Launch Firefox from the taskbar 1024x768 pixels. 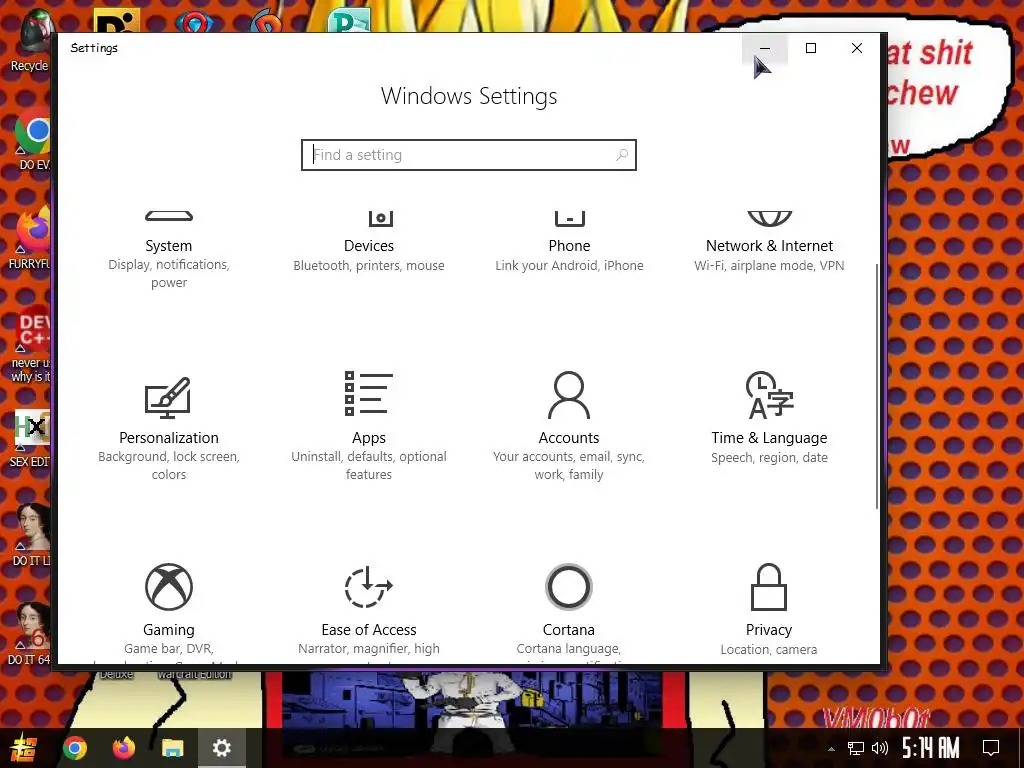pyautogui.click(x=123, y=748)
